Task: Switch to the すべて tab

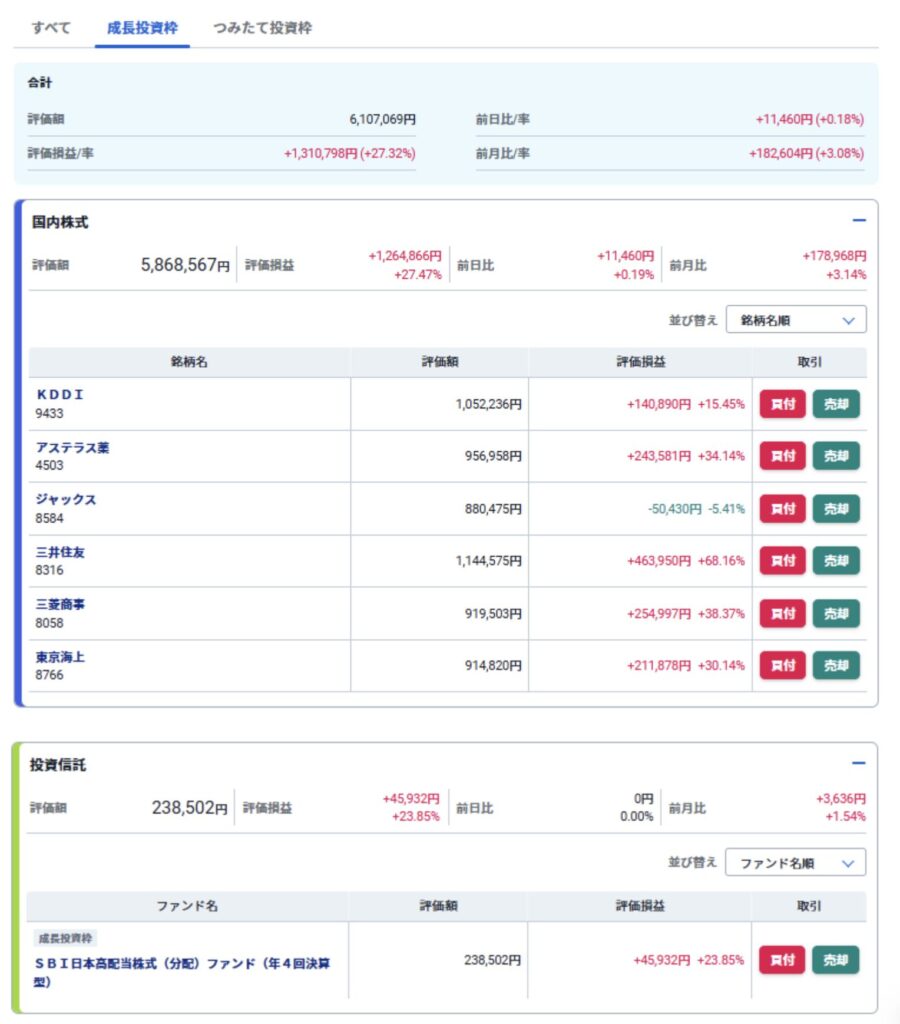Action: click(x=51, y=28)
